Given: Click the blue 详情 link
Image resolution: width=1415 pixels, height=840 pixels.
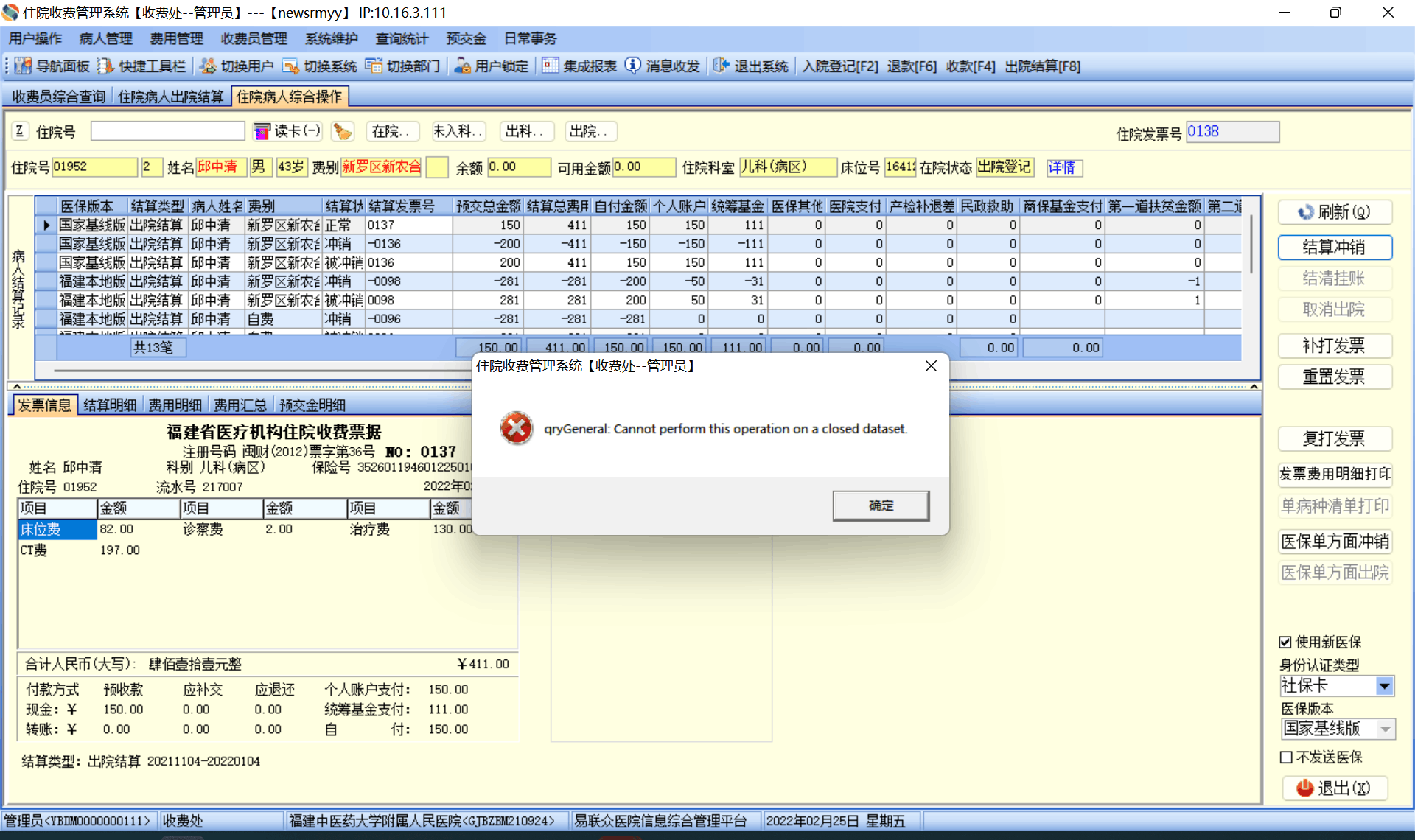Looking at the screenshot, I should coord(1062,167).
